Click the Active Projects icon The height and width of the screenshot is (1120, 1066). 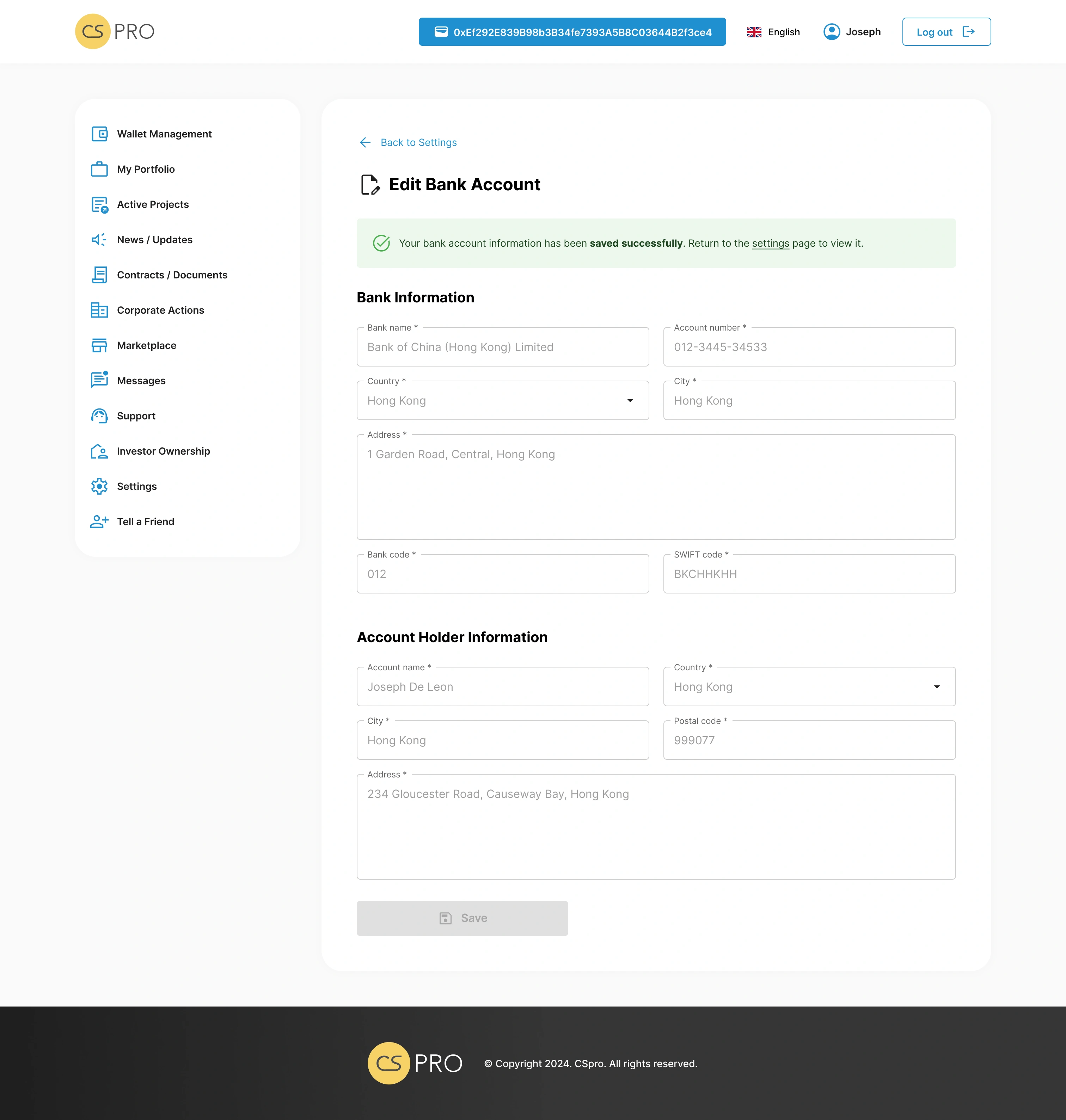click(x=99, y=204)
